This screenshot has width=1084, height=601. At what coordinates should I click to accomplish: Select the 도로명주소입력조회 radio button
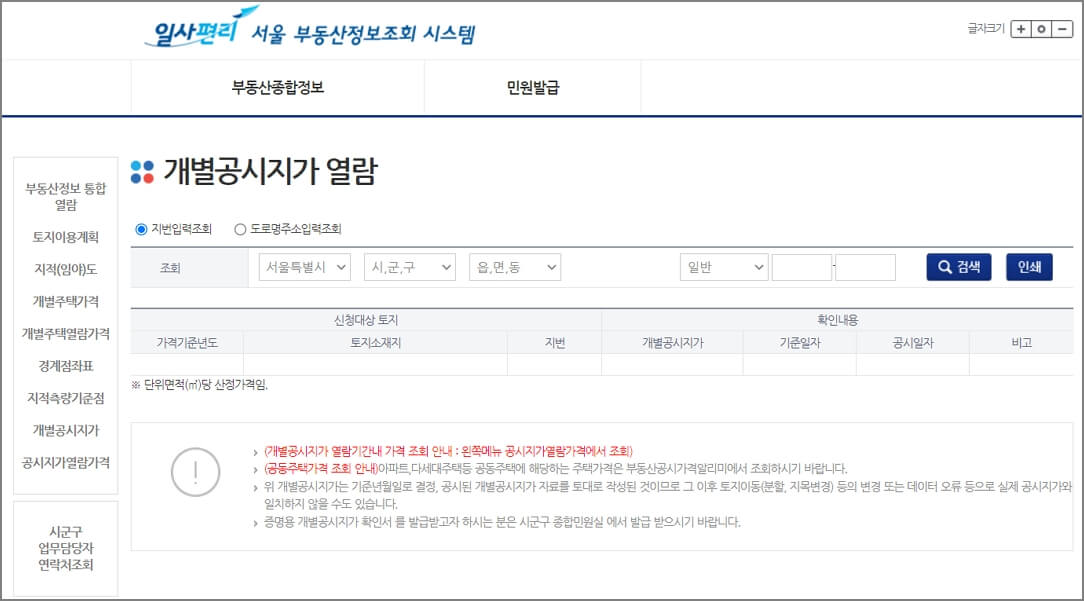240,227
